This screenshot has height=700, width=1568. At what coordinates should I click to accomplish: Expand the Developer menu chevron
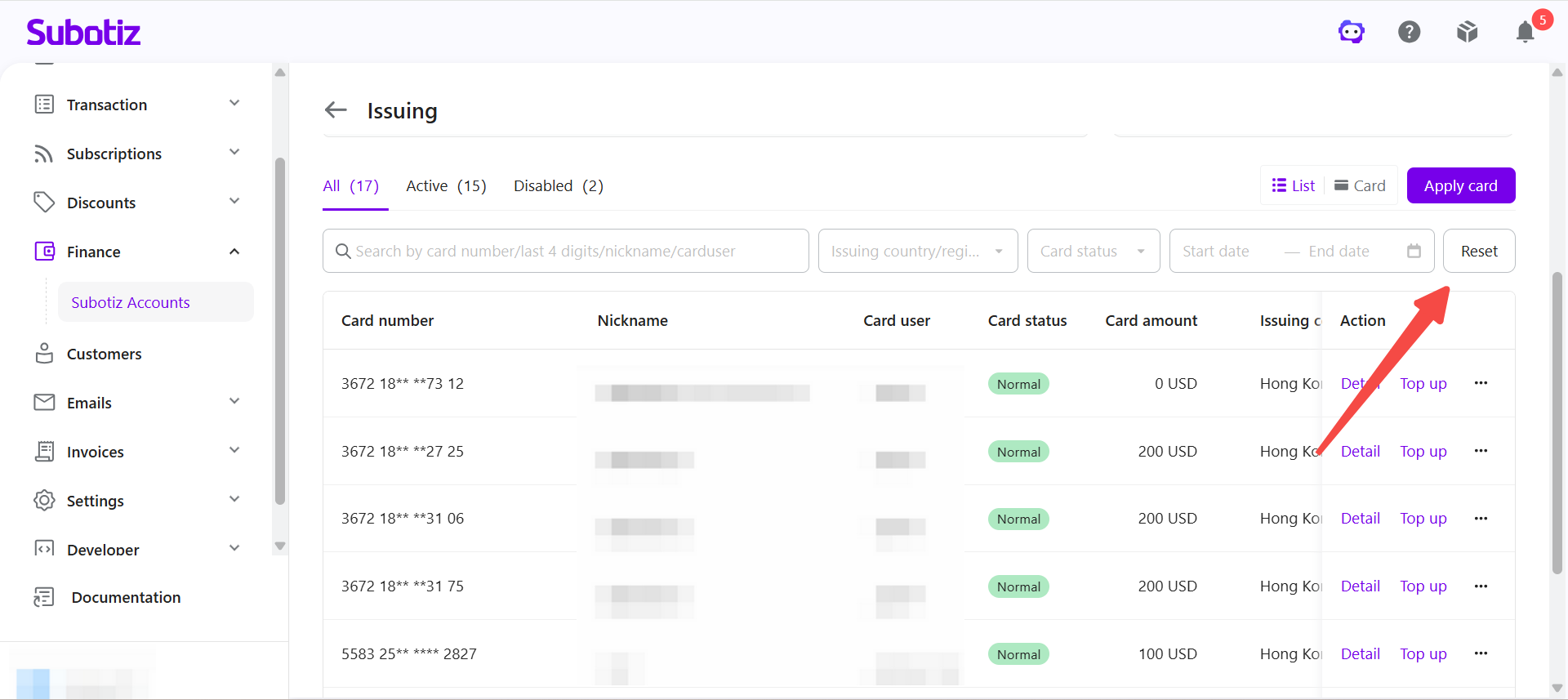pos(234,548)
